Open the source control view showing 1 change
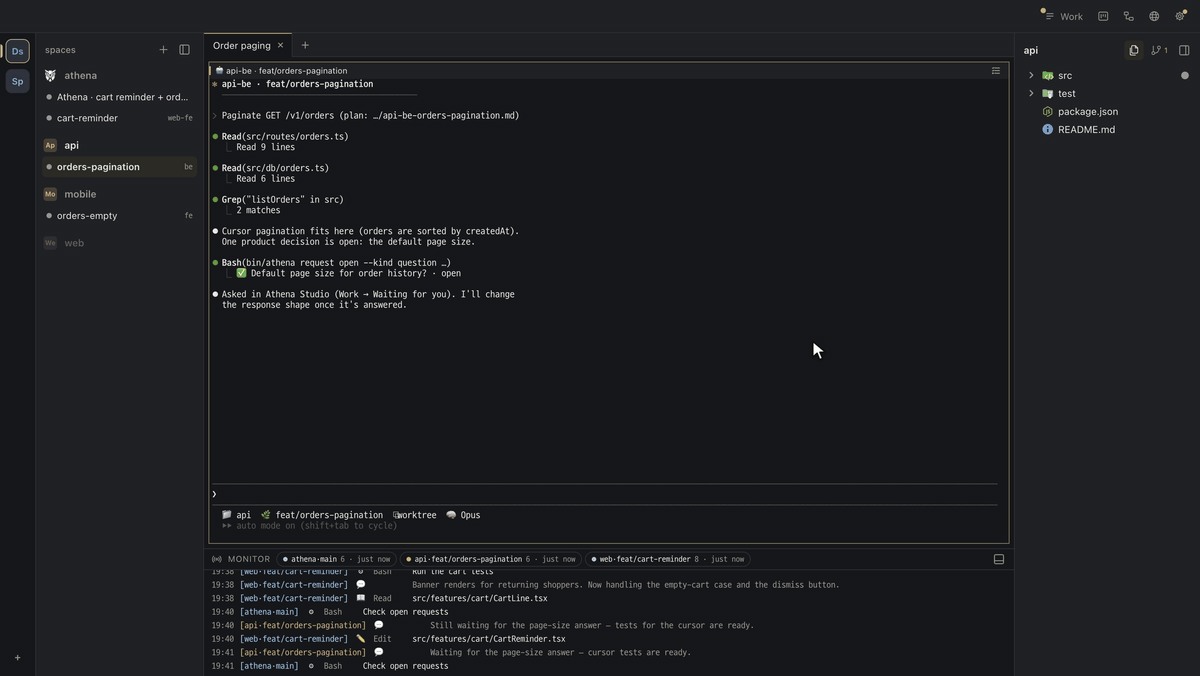 (x=1159, y=50)
